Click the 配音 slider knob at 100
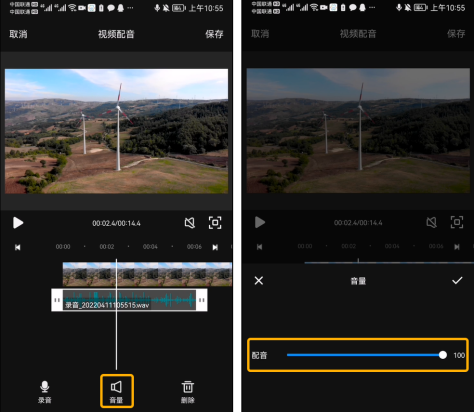 point(443,355)
